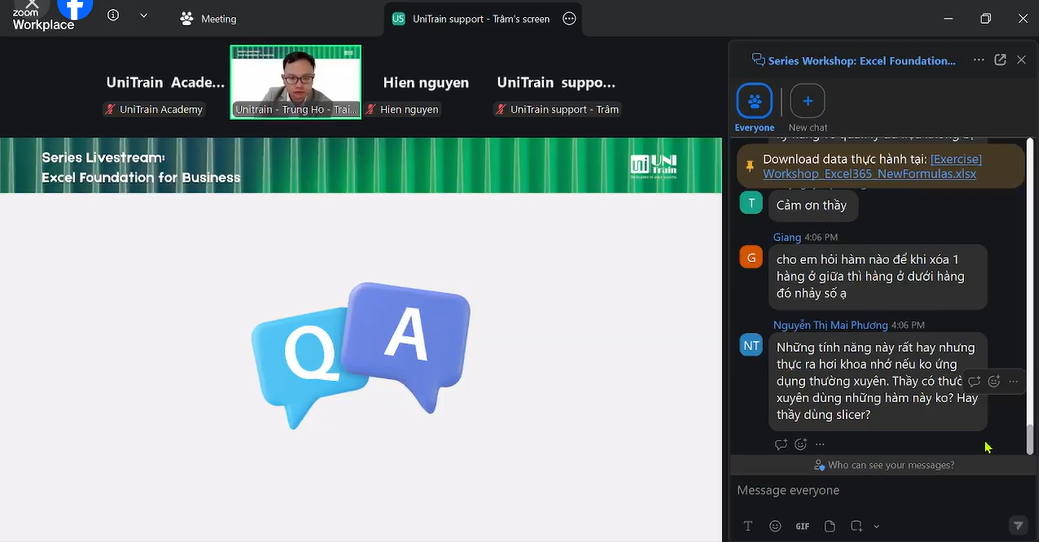1039x542 pixels.
Task: Expand the screenshot options dropdown arrow
Action: click(x=876, y=527)
